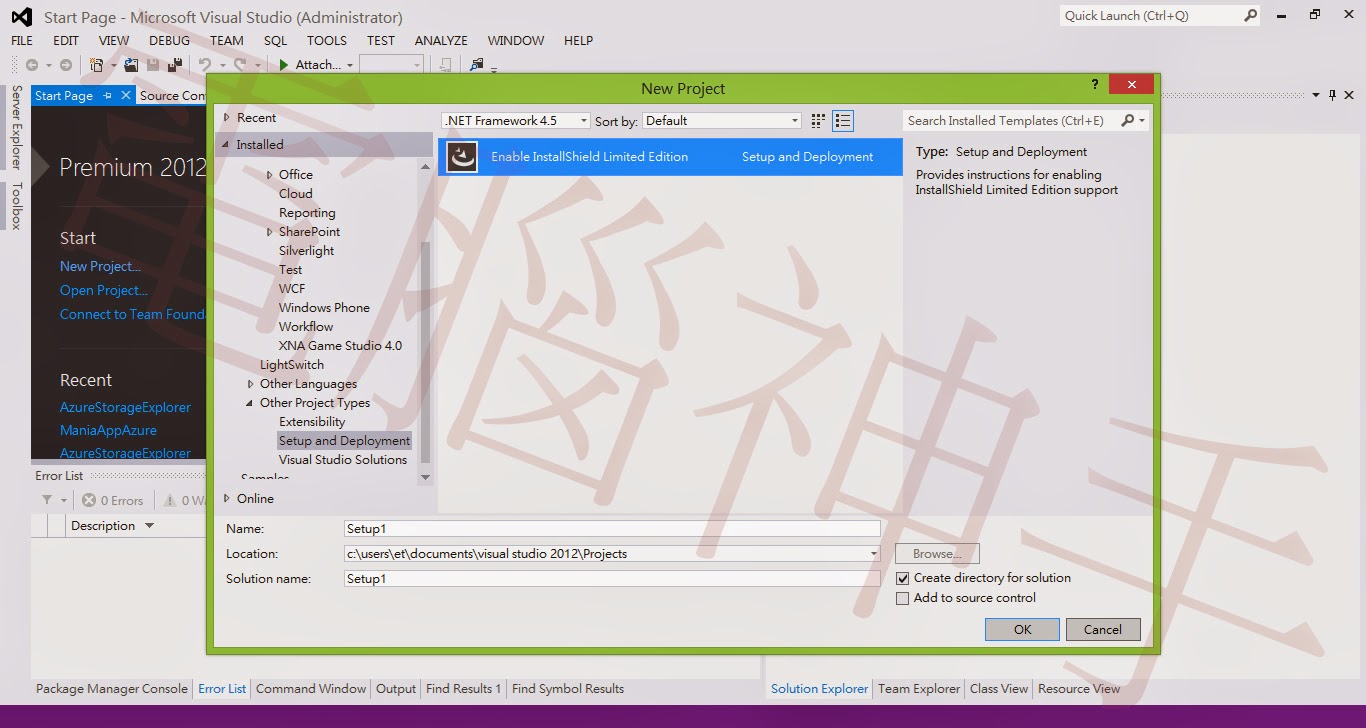1366x728 pixels.
Task: Click the Save All toolbar icon
Action: [175, 65]
